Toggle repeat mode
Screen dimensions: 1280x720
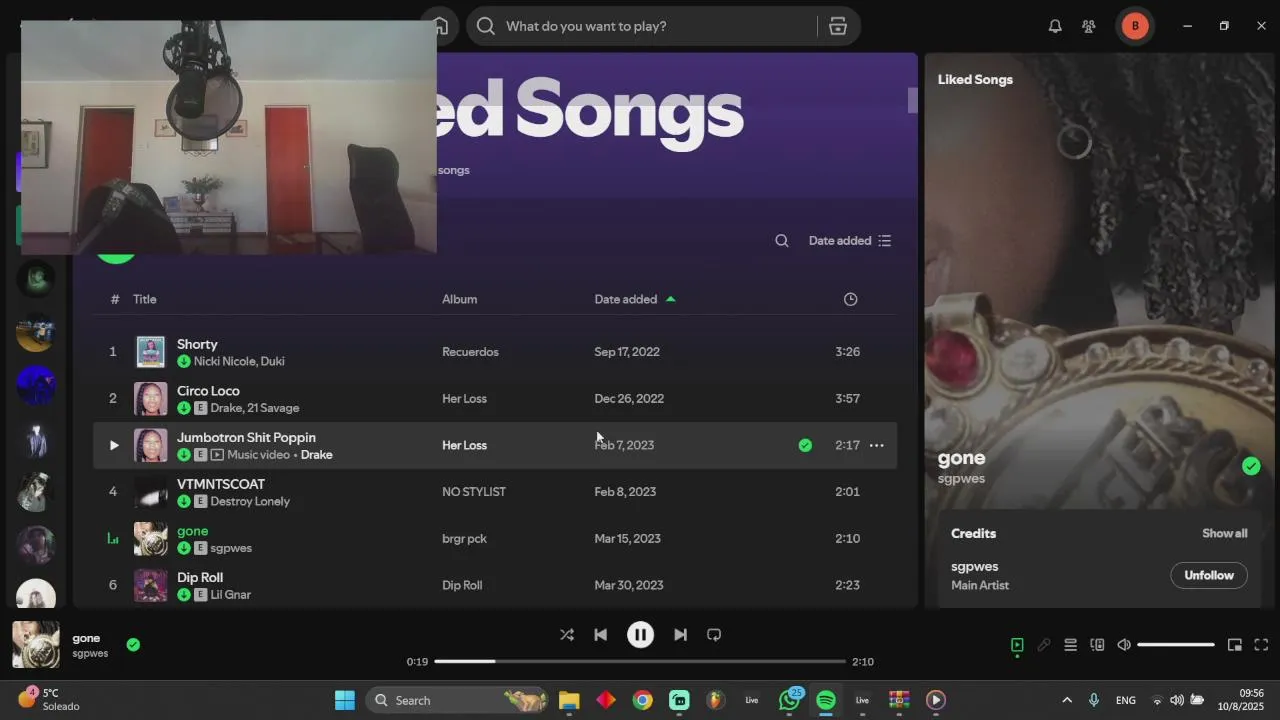tap(714, 635)
